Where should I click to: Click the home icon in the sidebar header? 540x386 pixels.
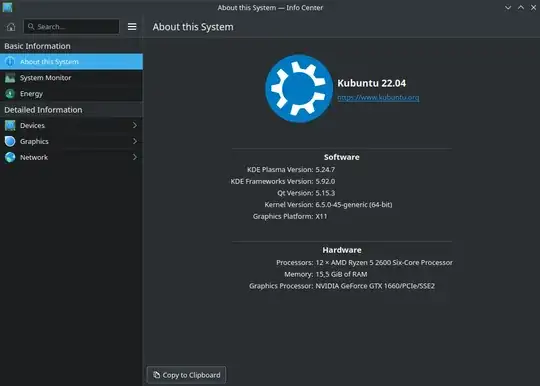click(11, 27)
